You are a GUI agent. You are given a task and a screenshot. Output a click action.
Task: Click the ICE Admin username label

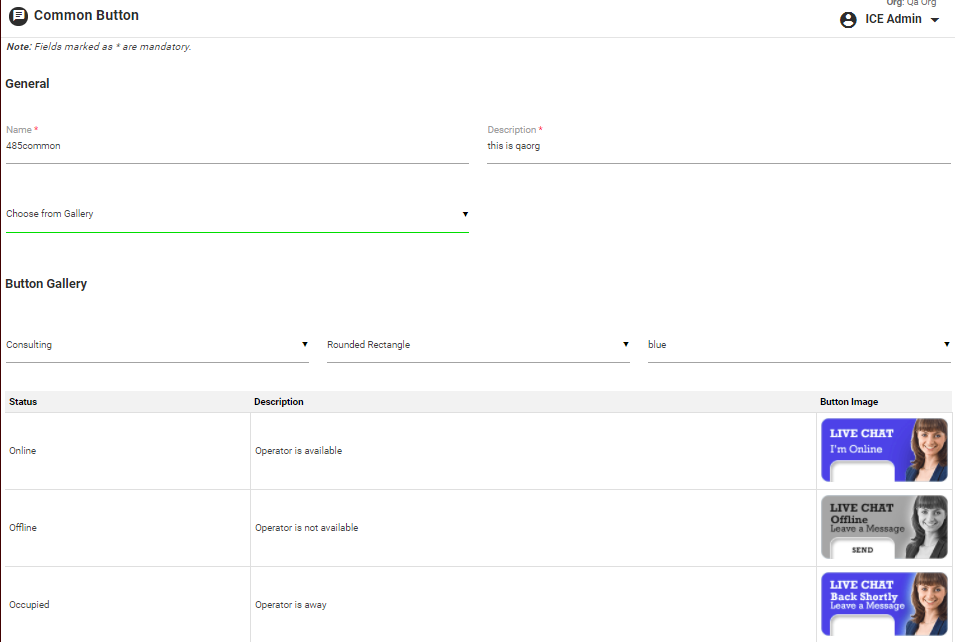click(x=893, y=19)
